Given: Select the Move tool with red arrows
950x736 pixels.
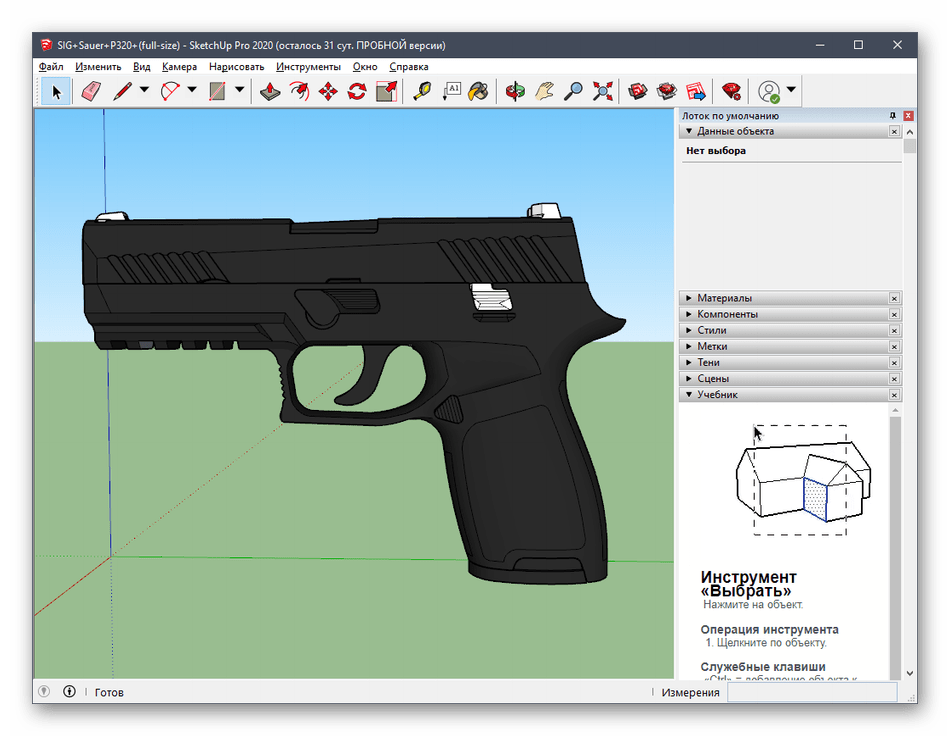Looking at the screenshot, I should point(327,91).
